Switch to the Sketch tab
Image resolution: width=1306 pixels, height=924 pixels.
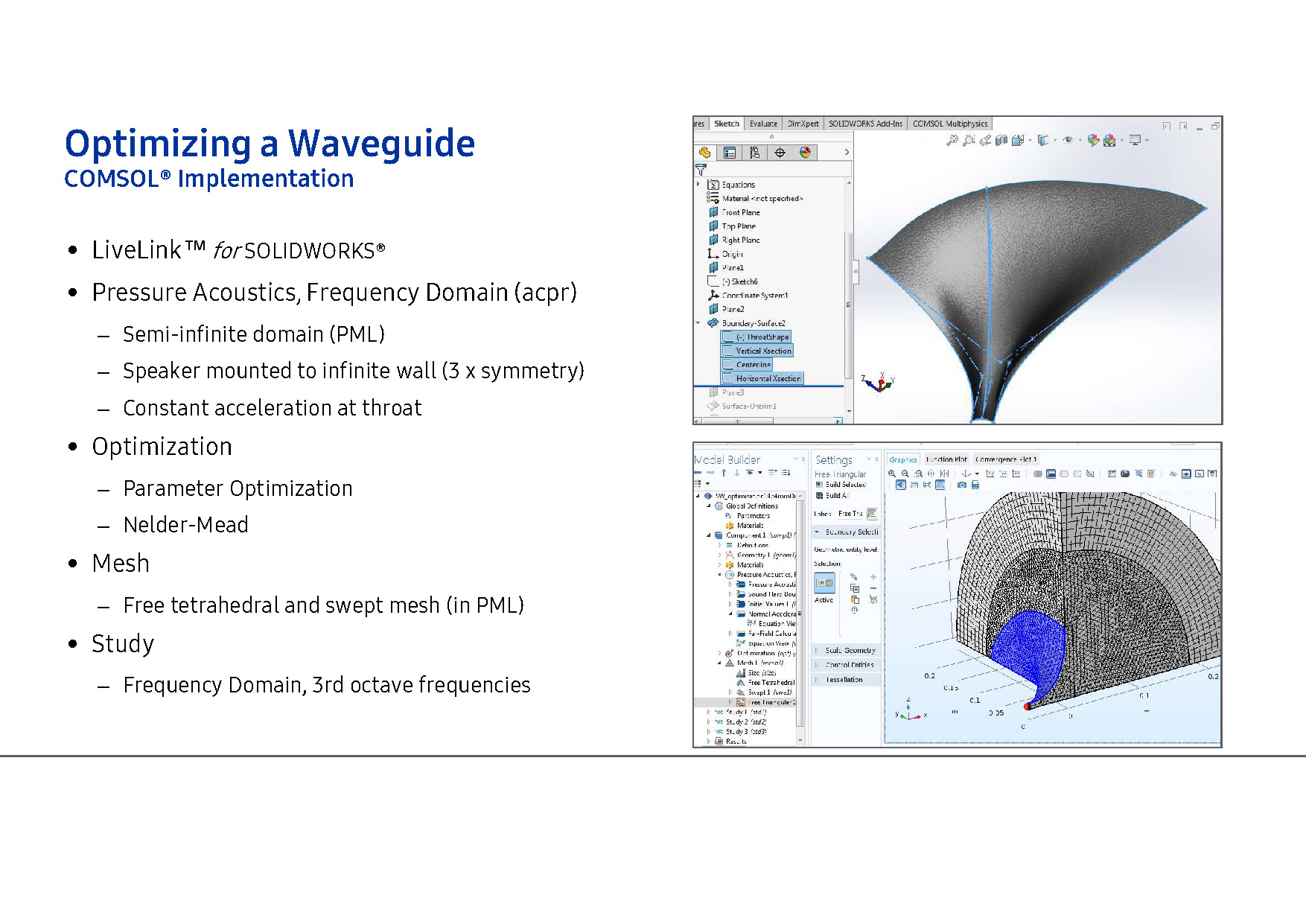[x=727, y=124]
